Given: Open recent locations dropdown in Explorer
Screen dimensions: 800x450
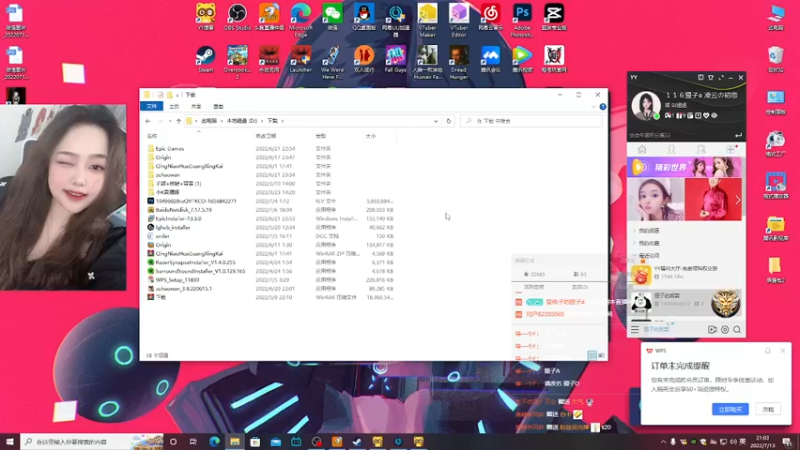Looking at the screenshot, I should click(x=170, y=121).
